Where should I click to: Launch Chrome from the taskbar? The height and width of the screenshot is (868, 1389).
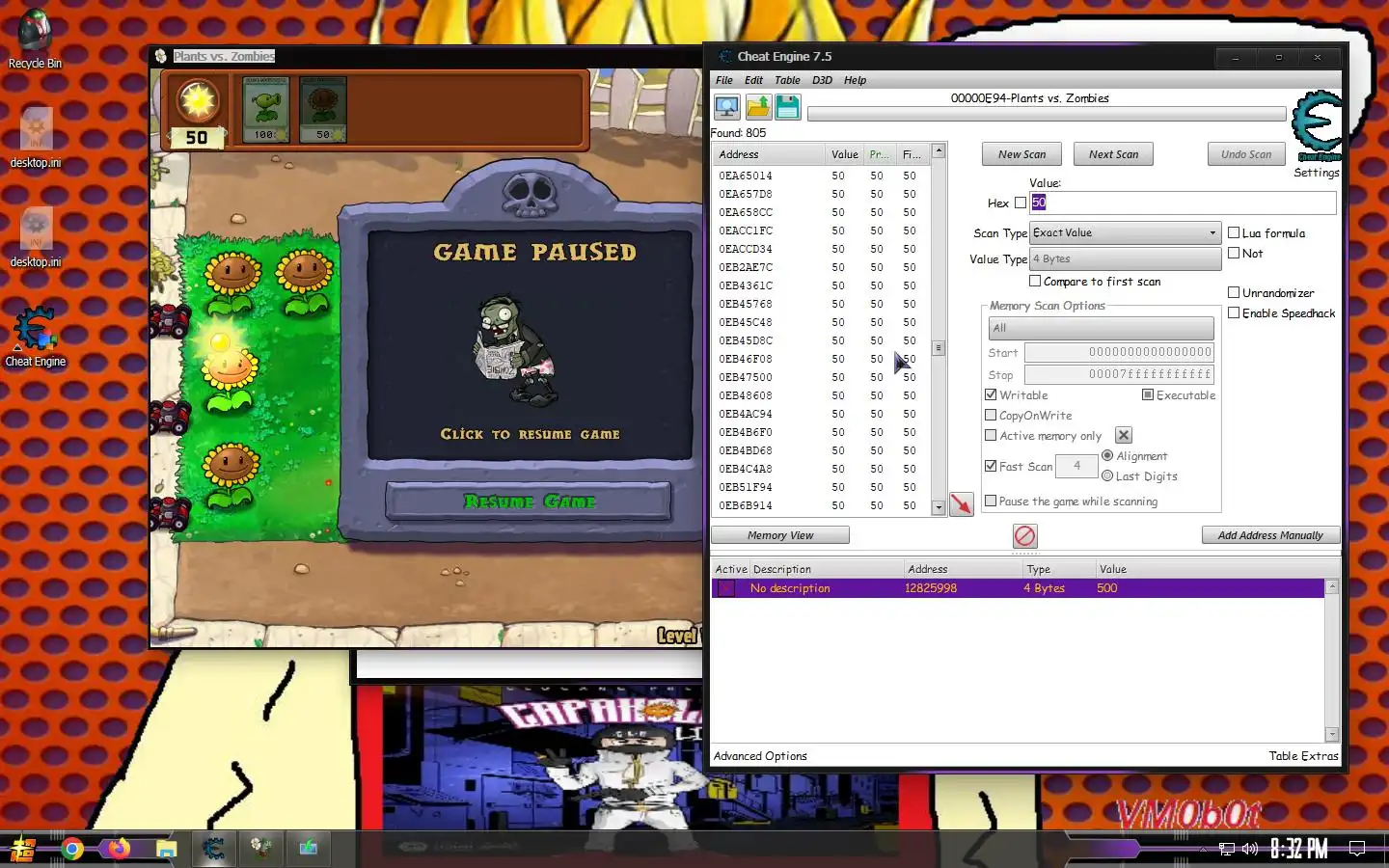71,849
